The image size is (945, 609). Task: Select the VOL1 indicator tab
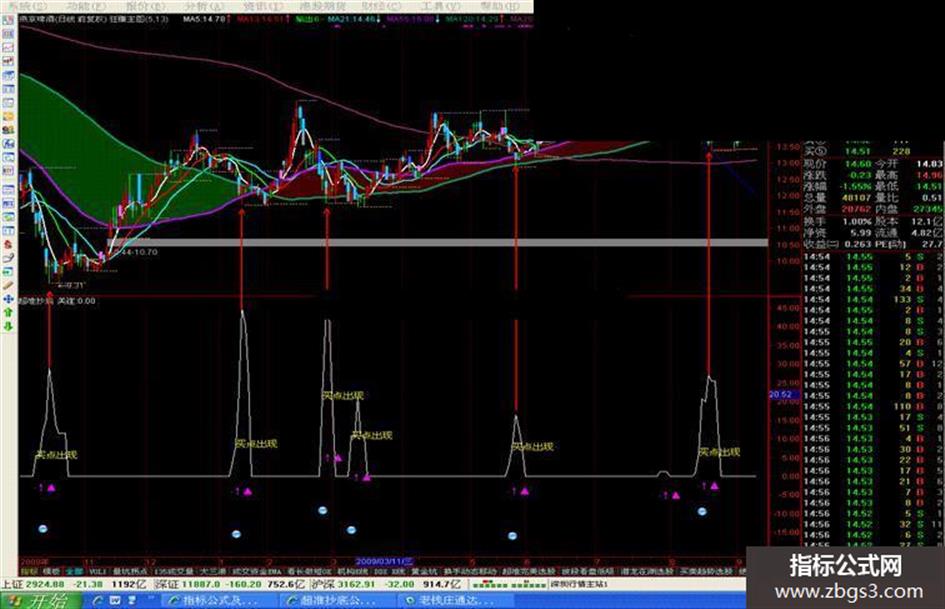tap(97, 571)
